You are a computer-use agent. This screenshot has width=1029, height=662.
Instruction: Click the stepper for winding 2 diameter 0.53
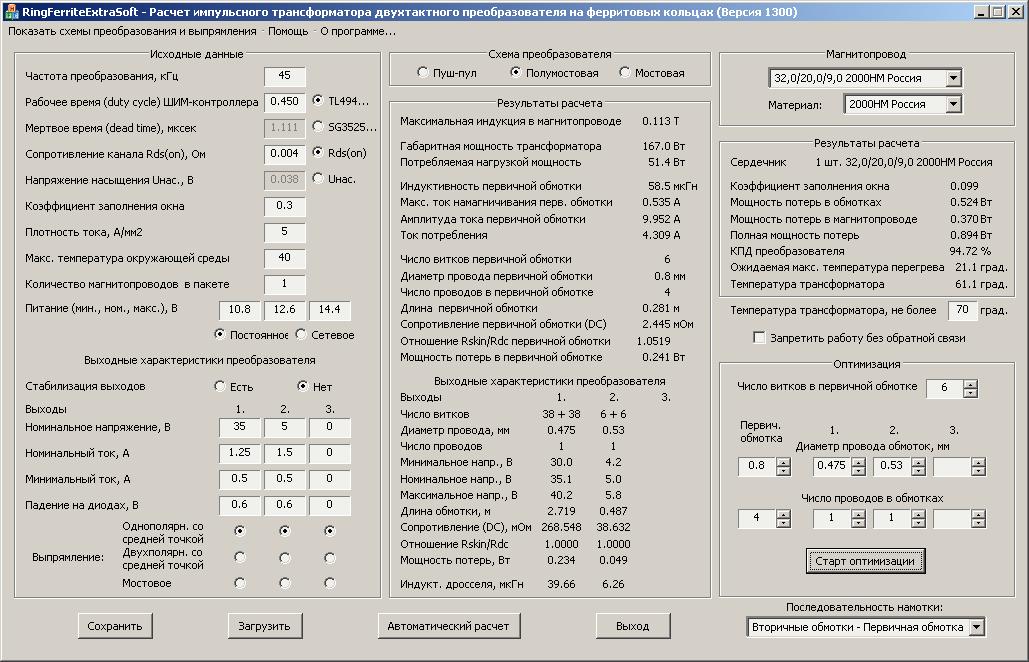tap(918, 466)
